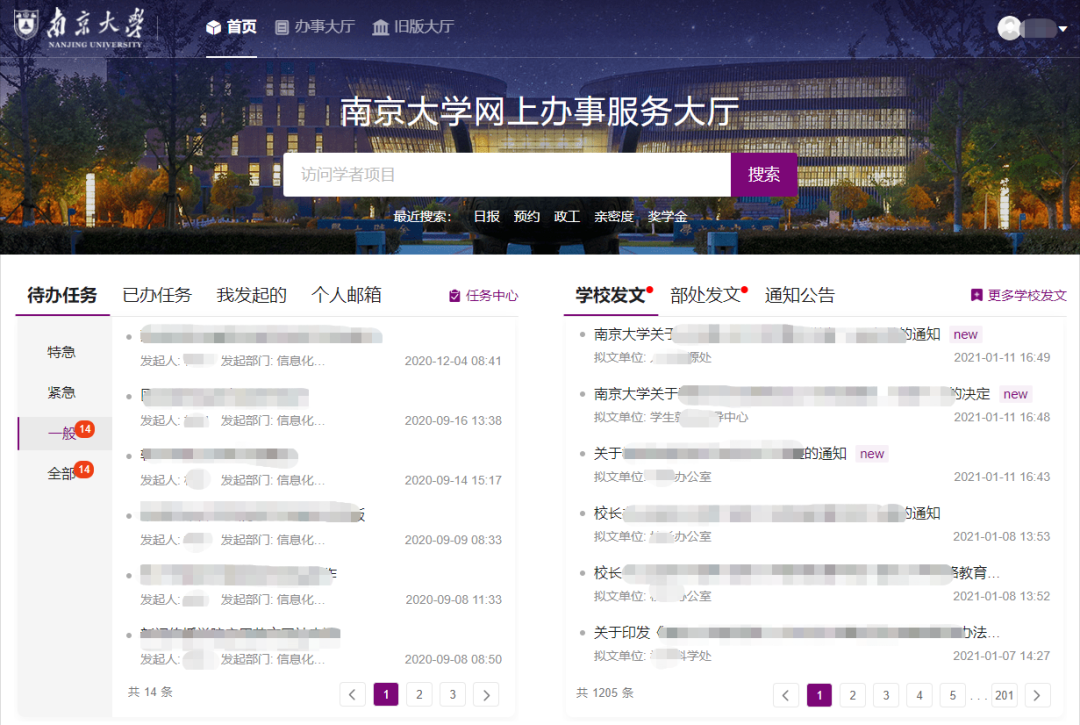This screenshot has height=725, width=1080.
Task: Open task dated 2020-09-08 08:50
Action: [315, 646]
